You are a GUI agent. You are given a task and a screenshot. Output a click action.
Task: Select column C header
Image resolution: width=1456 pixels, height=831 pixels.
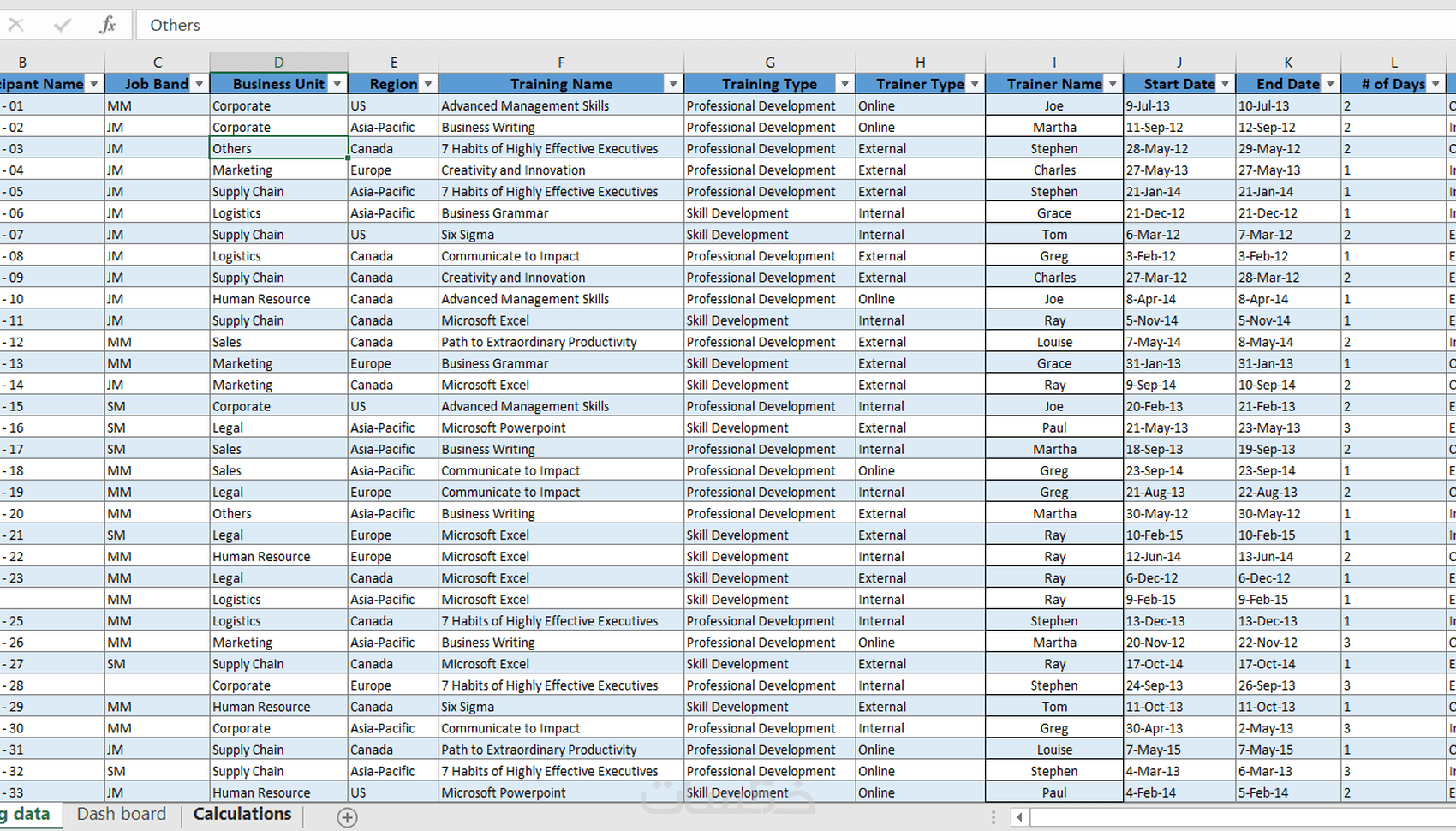point(158,62)
